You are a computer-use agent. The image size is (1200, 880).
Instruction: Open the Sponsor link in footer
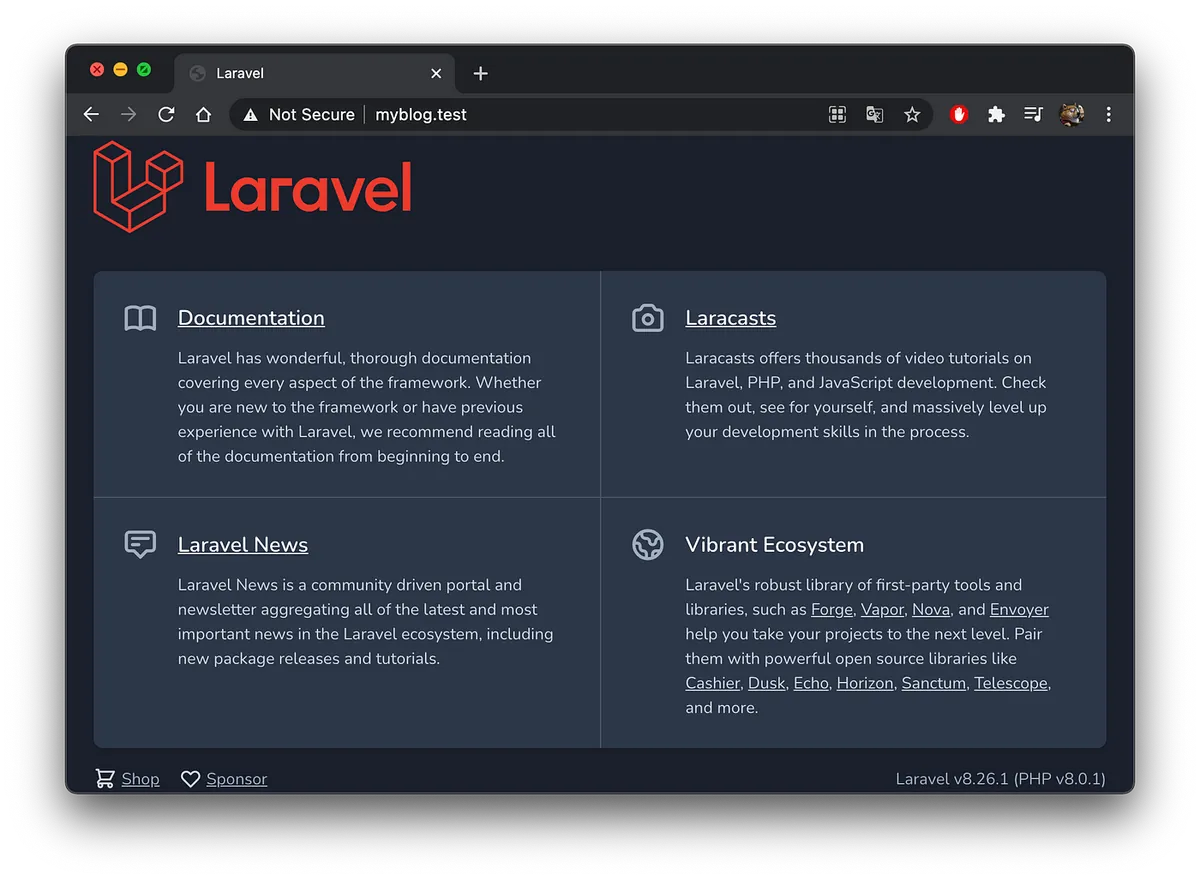(x=236, y=779)
